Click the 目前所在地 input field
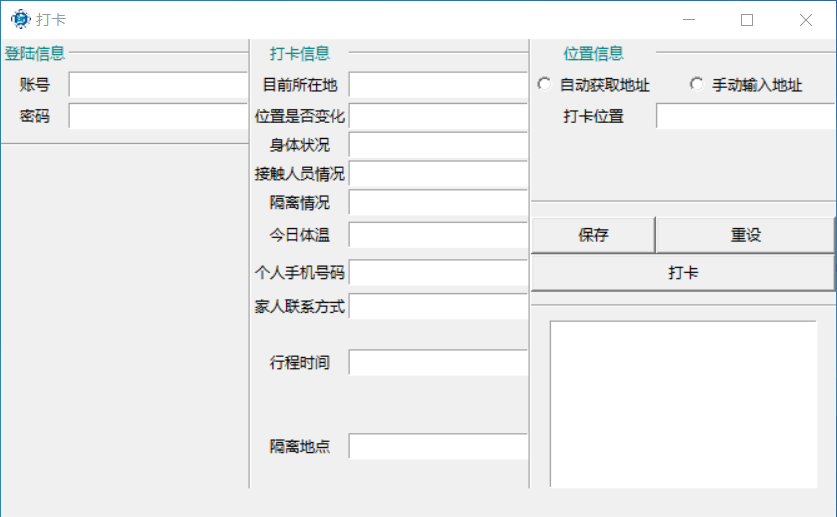The height and width of the screenshot is (517, 837). [x=438, y=85]
